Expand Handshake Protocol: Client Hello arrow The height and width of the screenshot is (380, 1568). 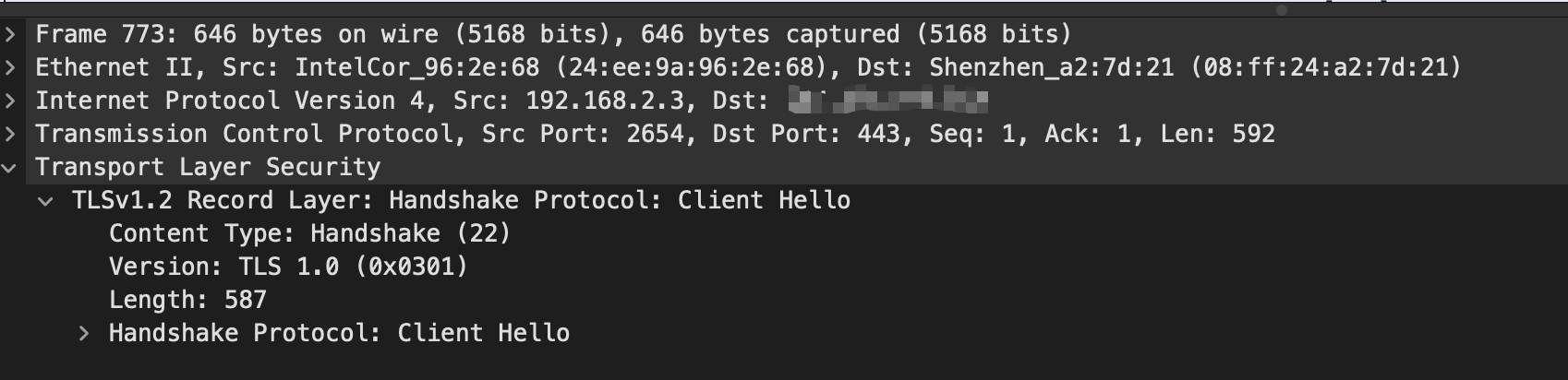coord(83,334)
